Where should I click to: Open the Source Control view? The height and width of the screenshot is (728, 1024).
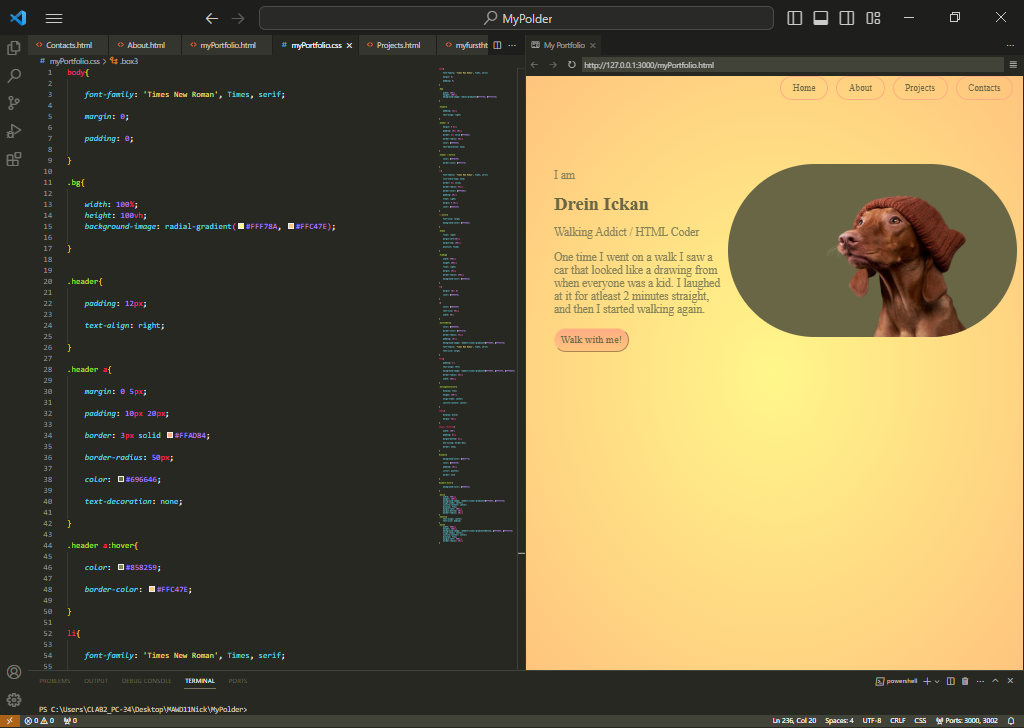point(14,102)
